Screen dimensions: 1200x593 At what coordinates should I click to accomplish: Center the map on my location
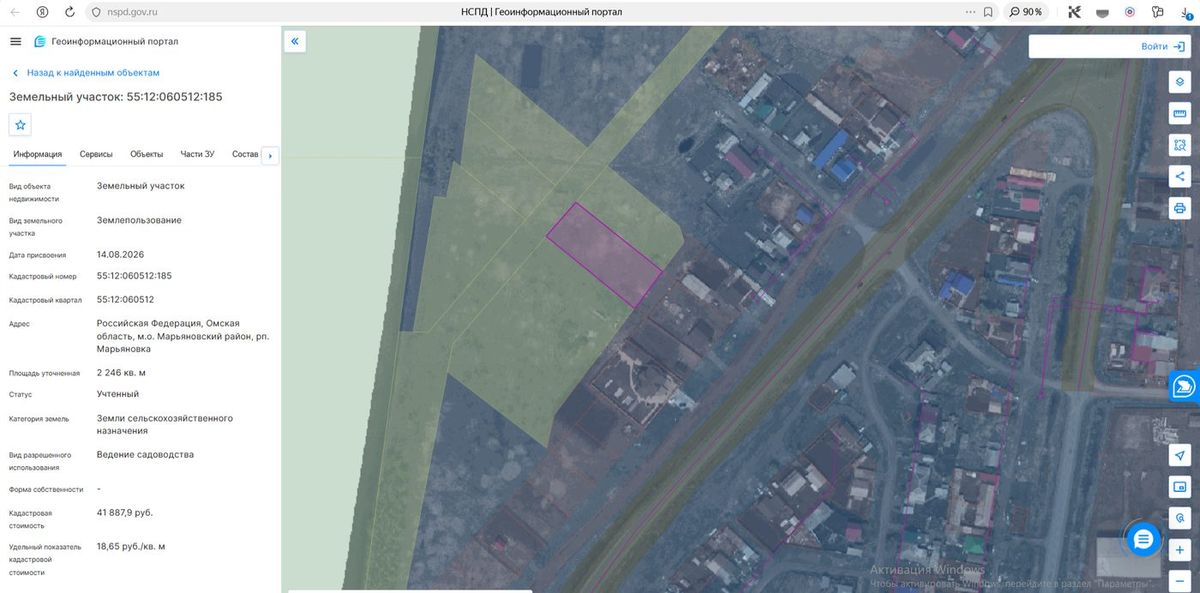click(1180, 455)
